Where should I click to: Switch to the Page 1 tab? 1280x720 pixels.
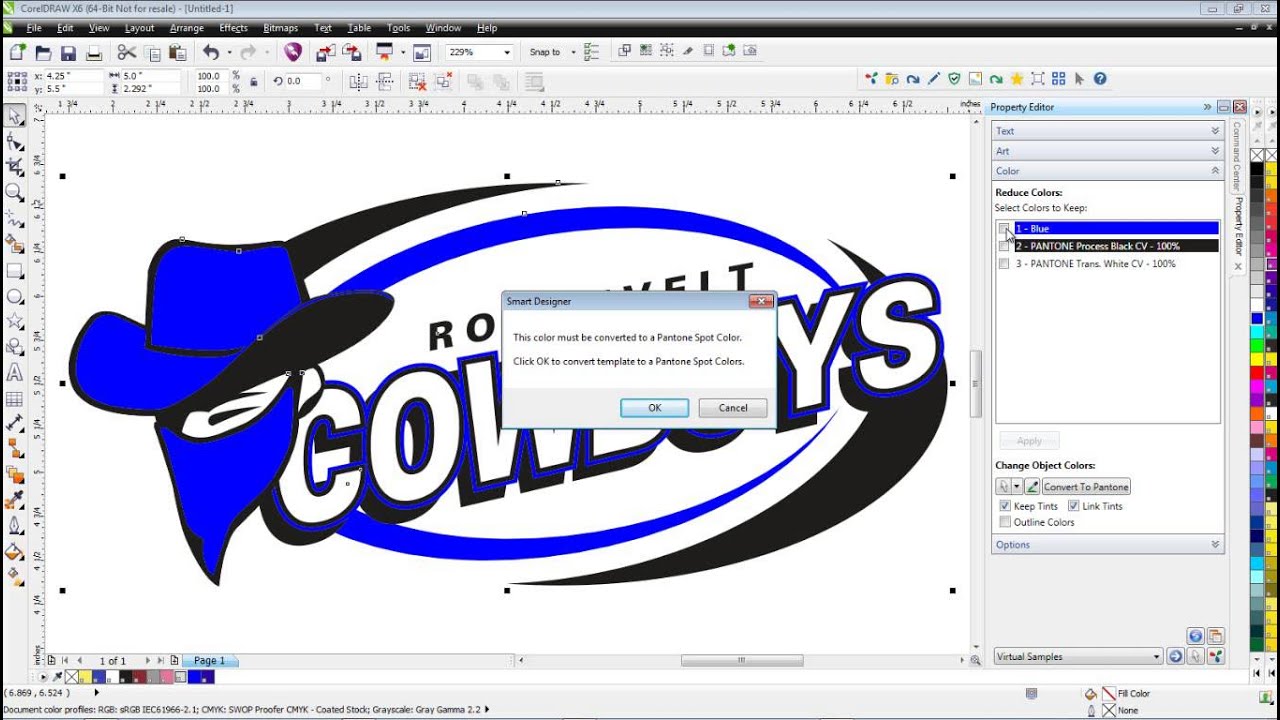click(x=210, y=661)
